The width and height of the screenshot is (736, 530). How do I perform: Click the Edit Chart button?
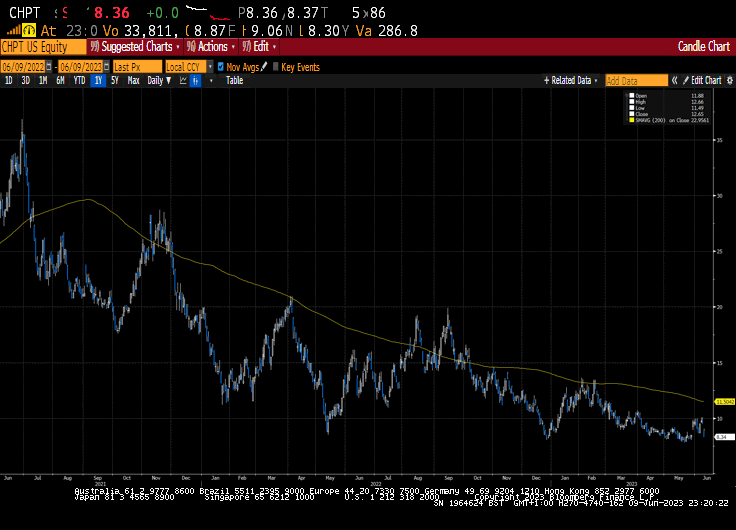702,80
